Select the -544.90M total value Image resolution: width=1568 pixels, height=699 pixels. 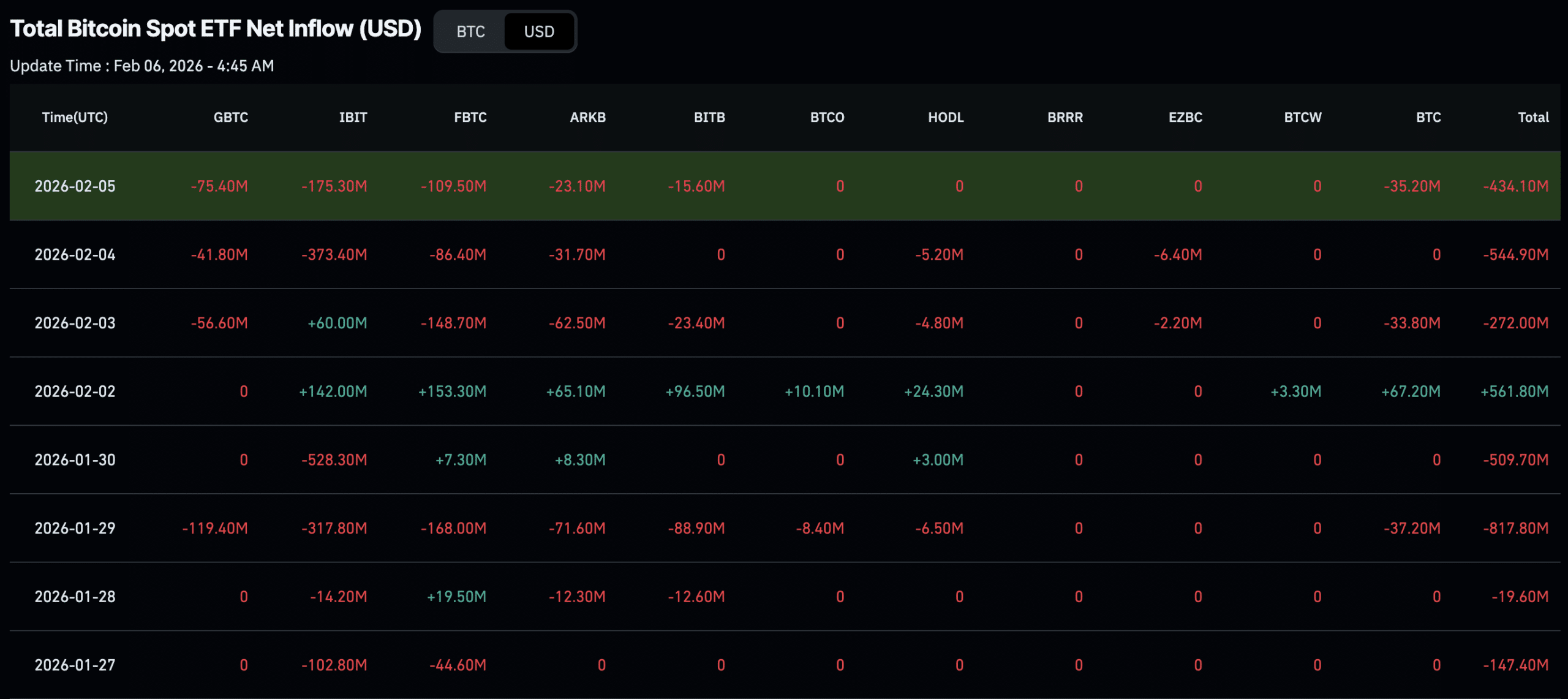pos(1516,255)
